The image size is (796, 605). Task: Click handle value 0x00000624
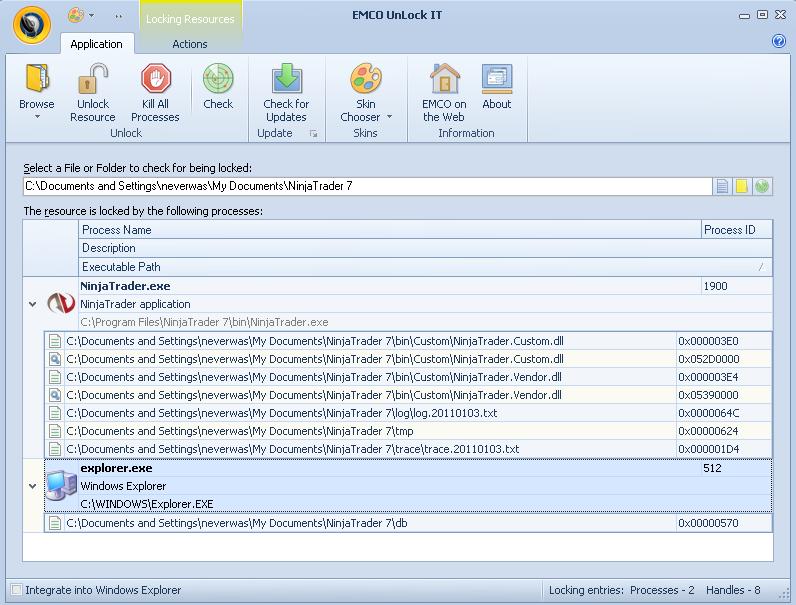tap(708, 431)
